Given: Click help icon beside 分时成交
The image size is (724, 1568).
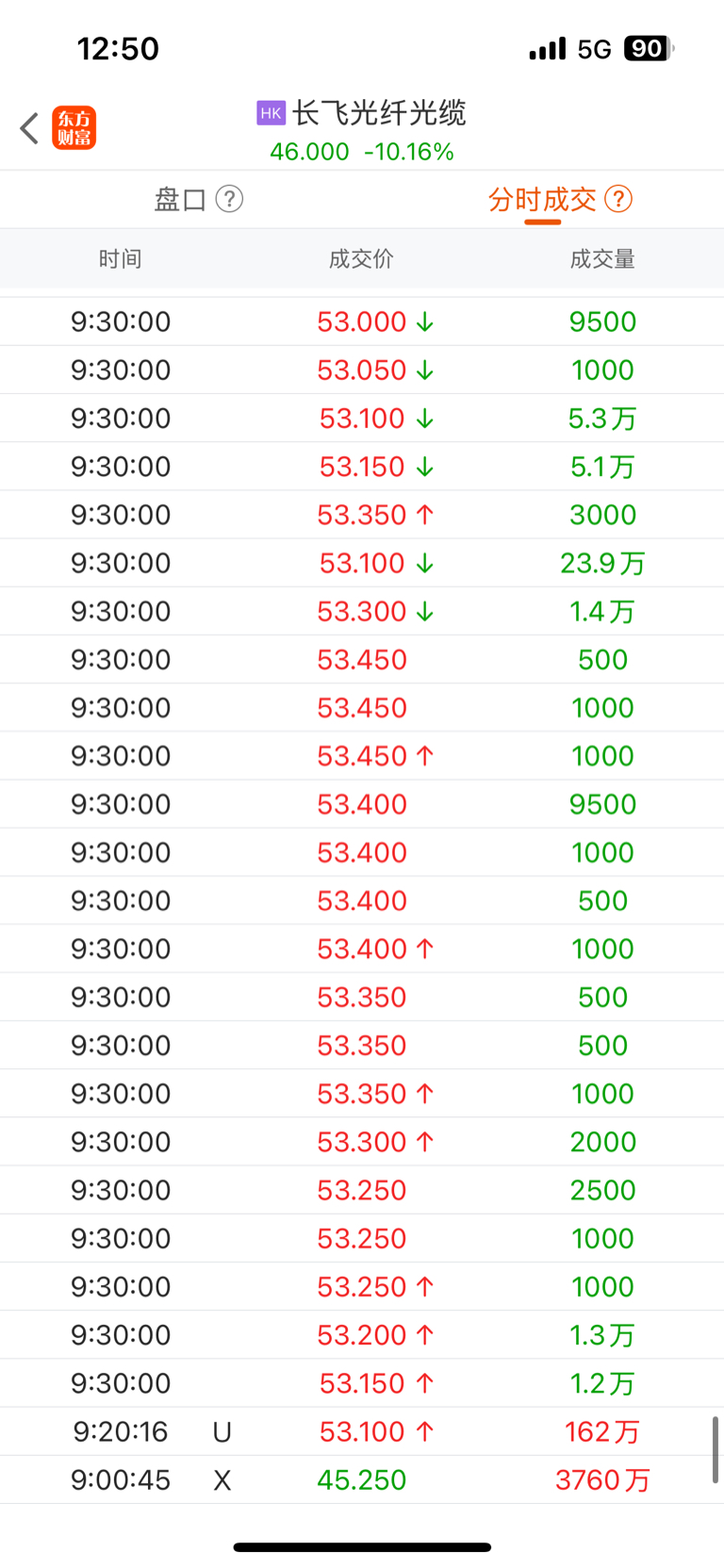Looking at the screenshot, I should click(618, 199).
